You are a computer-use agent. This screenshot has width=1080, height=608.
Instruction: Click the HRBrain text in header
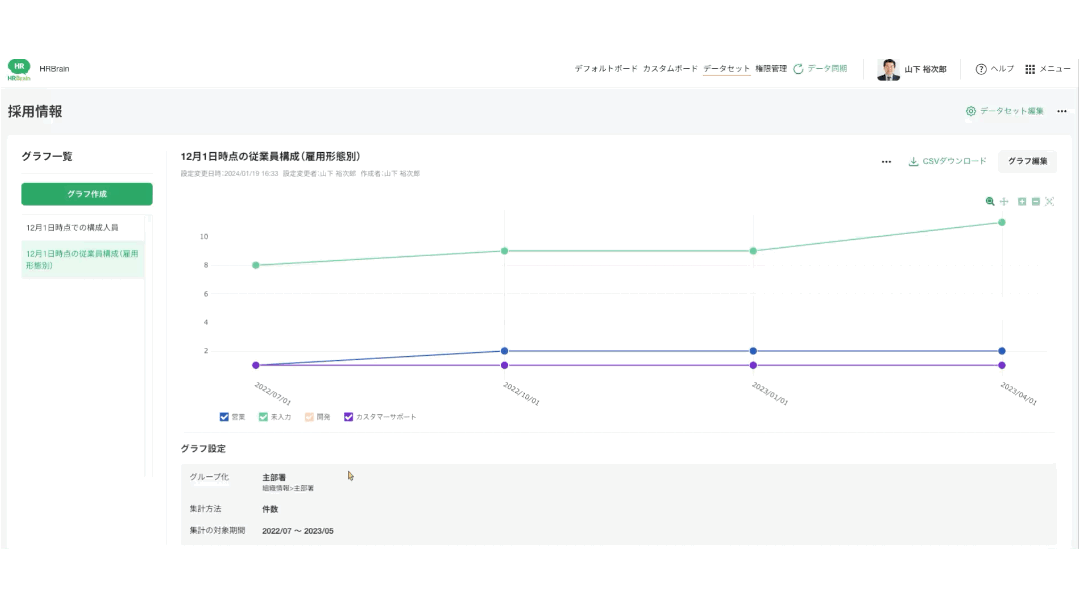[x=54, y=69]
